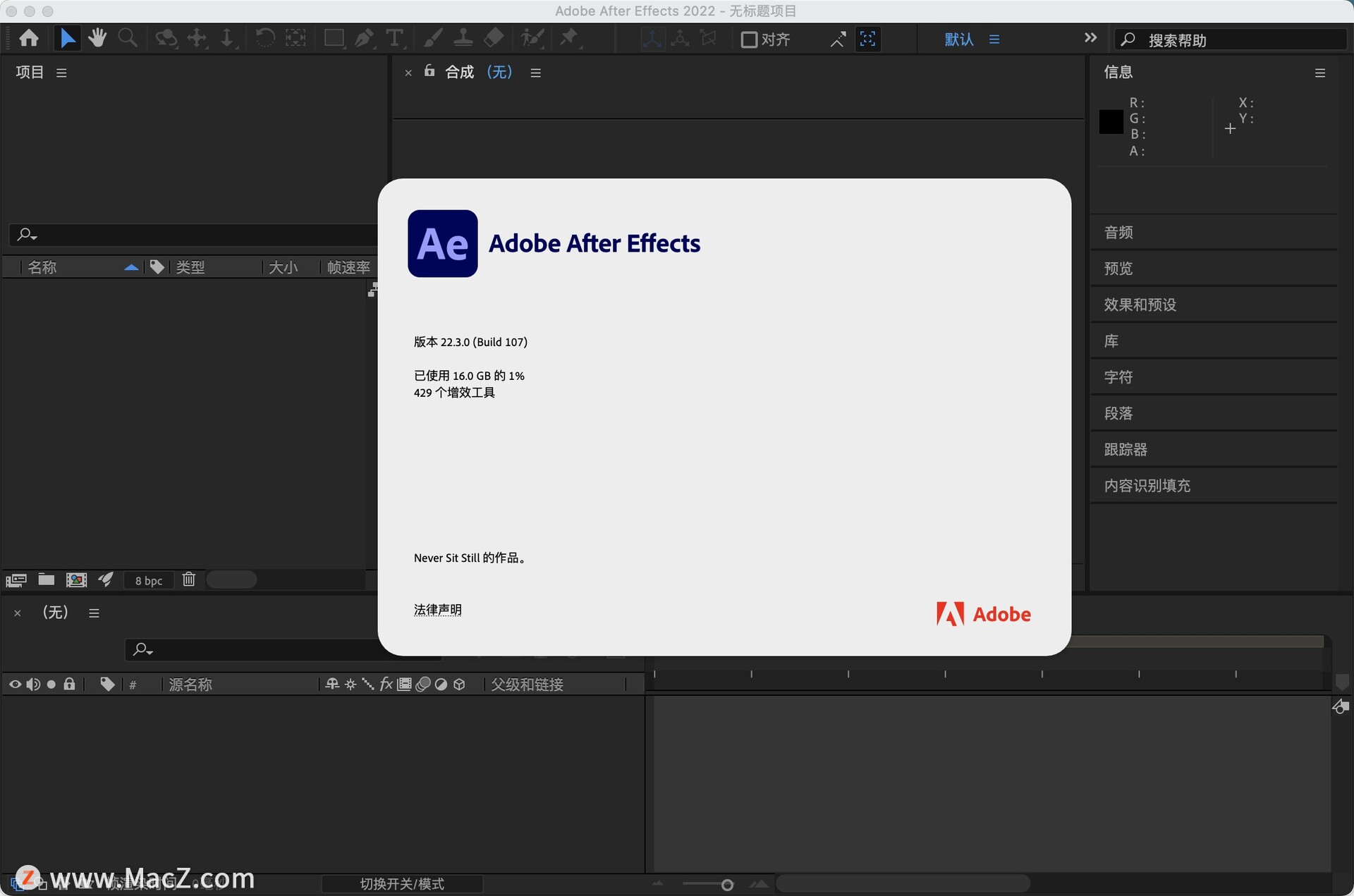The width and height of the screenshot is (1354, 896).
Task: Select the 默认 workspace
Action: click(x=959, y=39)
